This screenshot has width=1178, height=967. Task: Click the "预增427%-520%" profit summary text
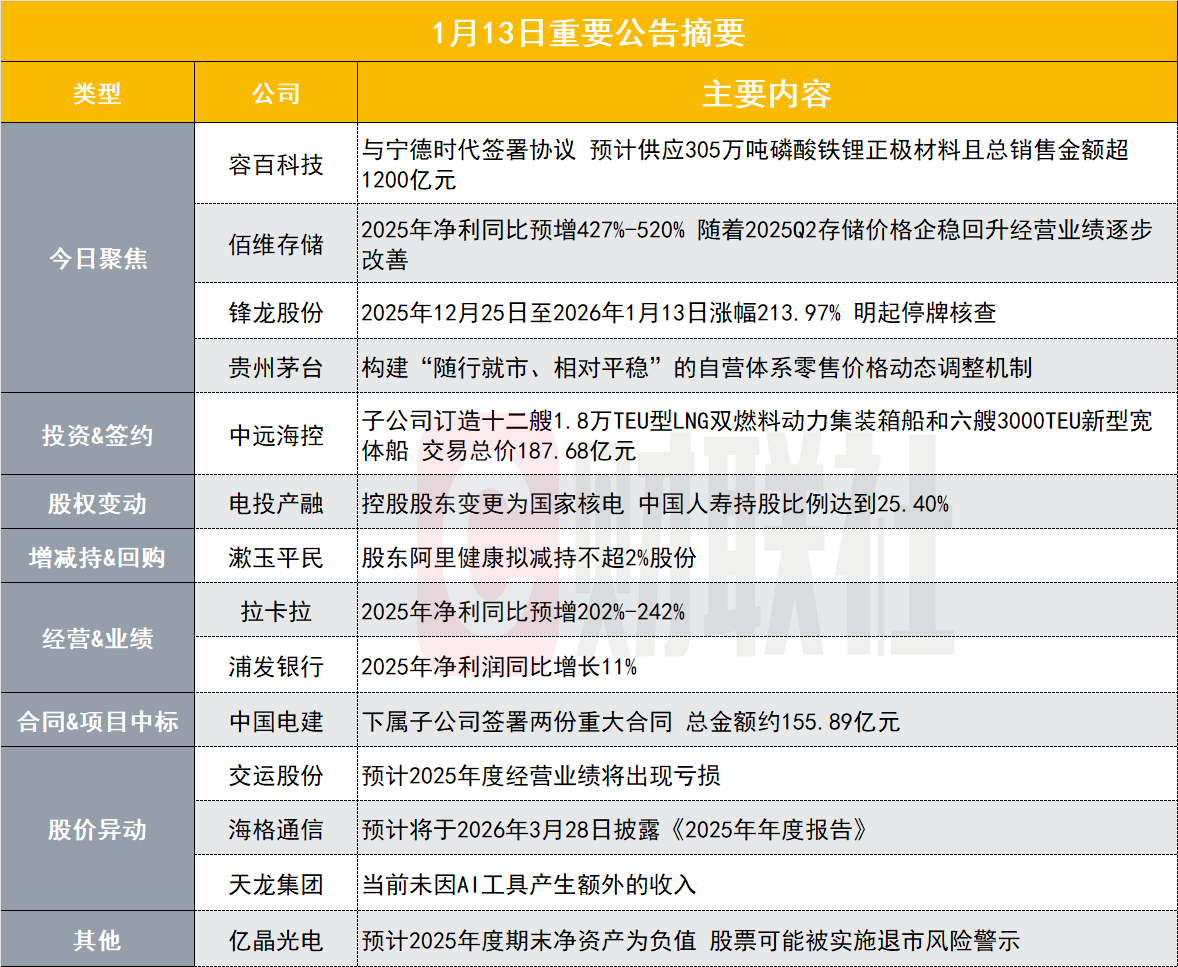pyautogui.click(x=757, y=244)
